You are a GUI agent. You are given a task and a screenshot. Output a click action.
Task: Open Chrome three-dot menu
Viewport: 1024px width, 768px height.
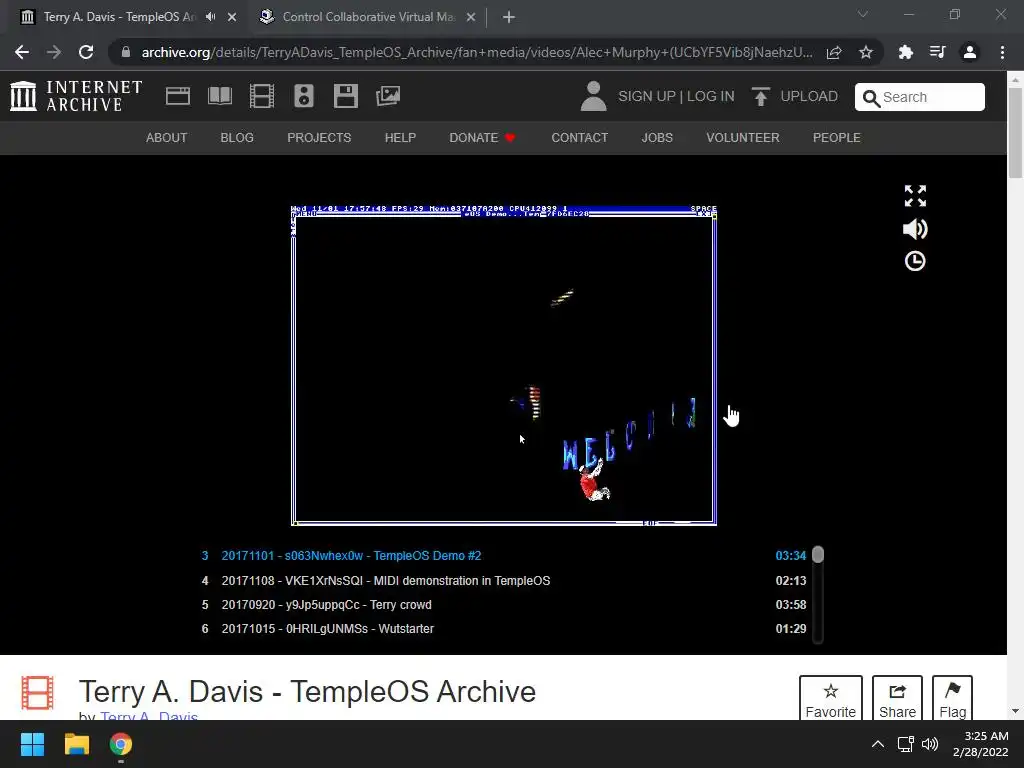tap(1002, 52)
